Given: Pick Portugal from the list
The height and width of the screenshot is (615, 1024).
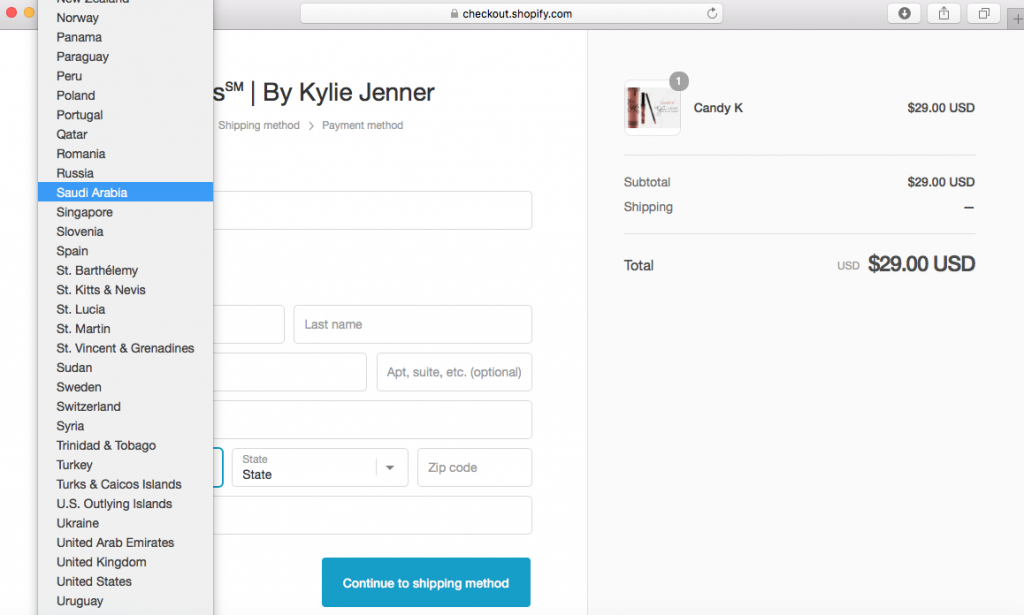Looking at the screenshot, I should coord(125,115).
